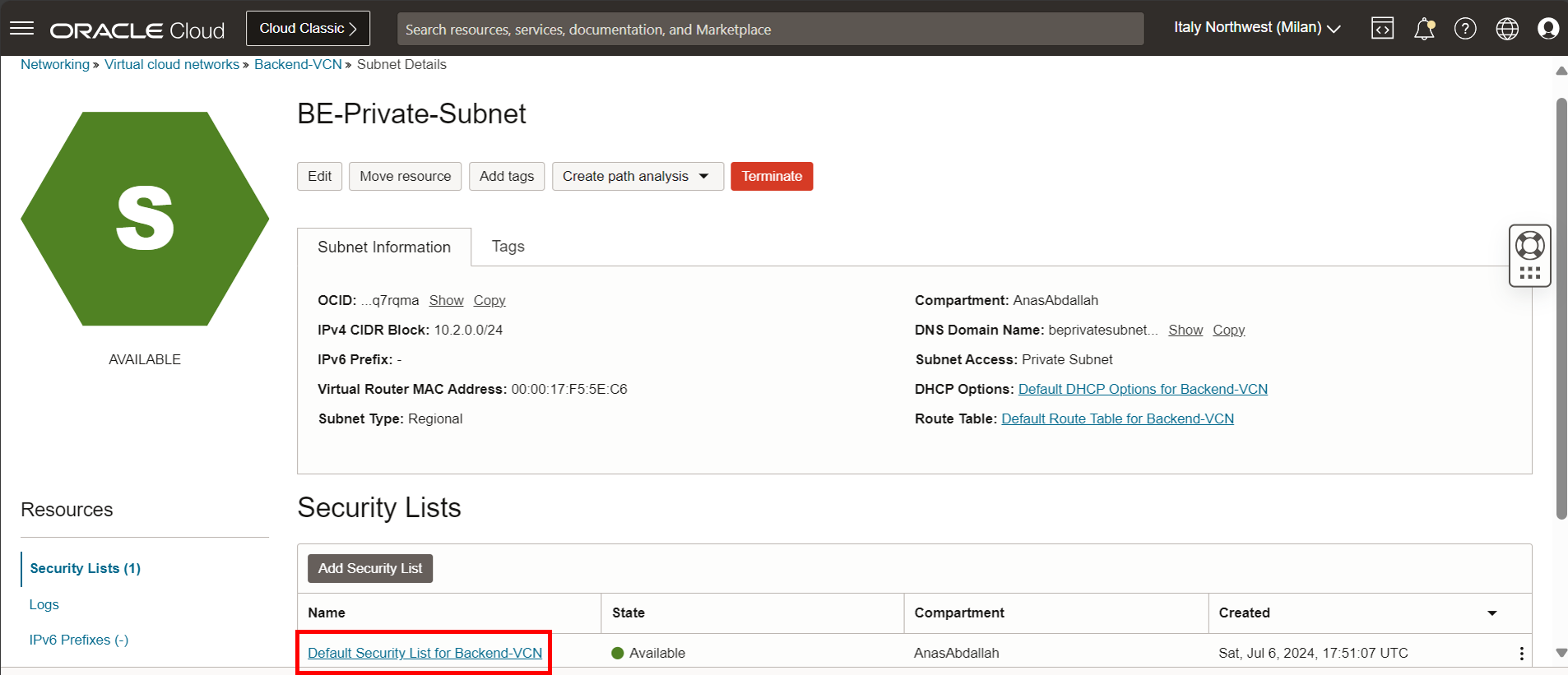The height and width of the screenshot is (675, 1568).
Task: Open the help question mark icon
Action: [1465, 29]
